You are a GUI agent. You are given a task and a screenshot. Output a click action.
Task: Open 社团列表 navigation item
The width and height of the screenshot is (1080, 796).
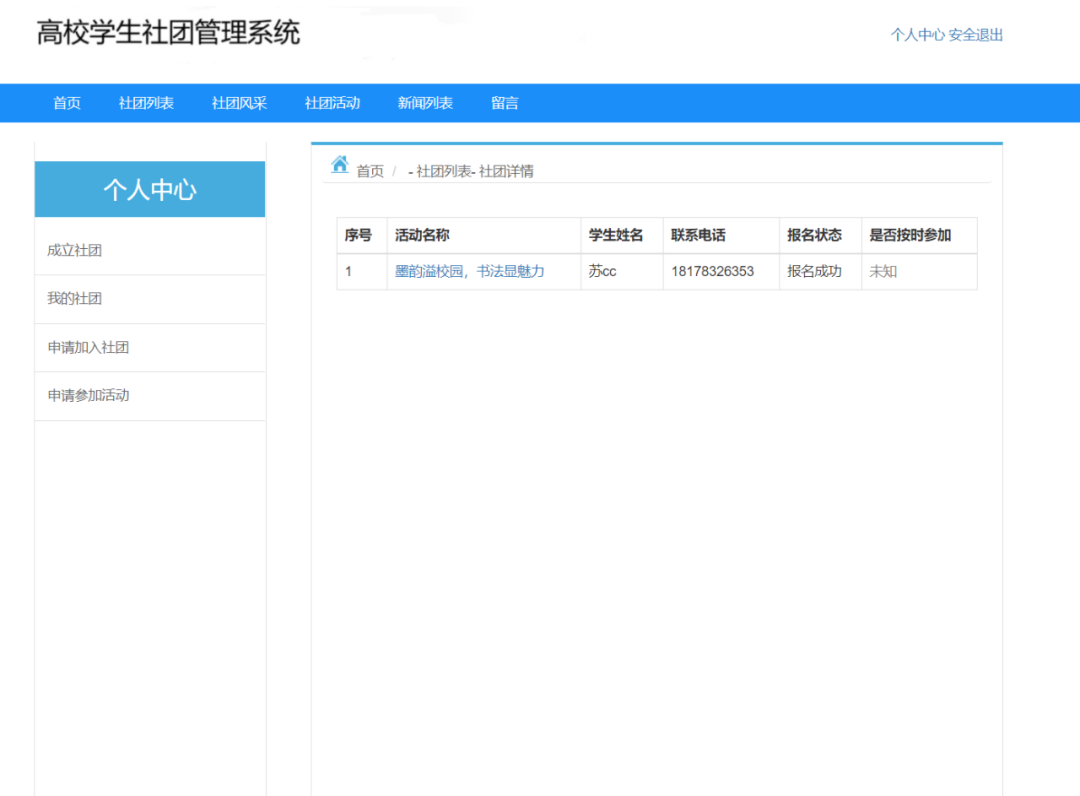tap(146, 103)
